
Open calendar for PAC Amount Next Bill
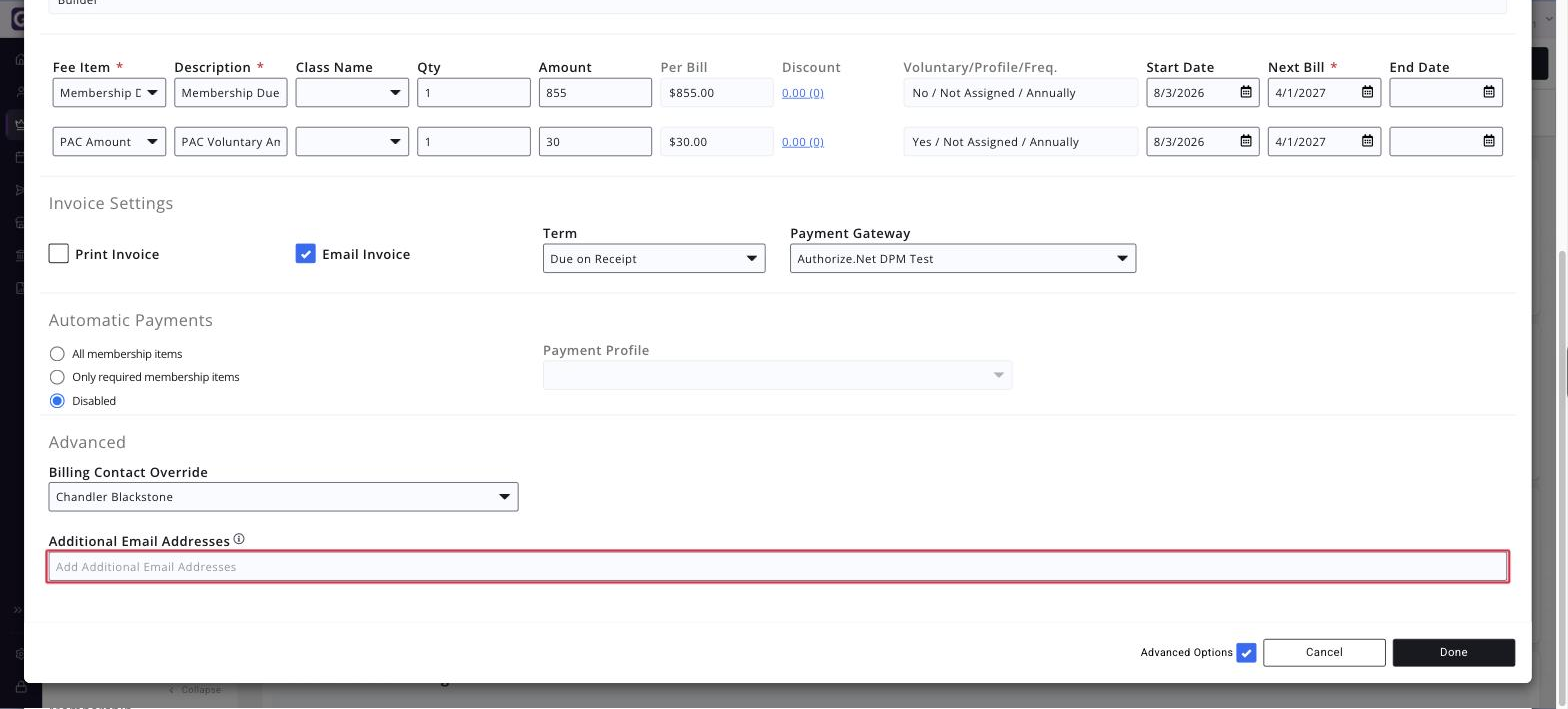pos(1367,141)
